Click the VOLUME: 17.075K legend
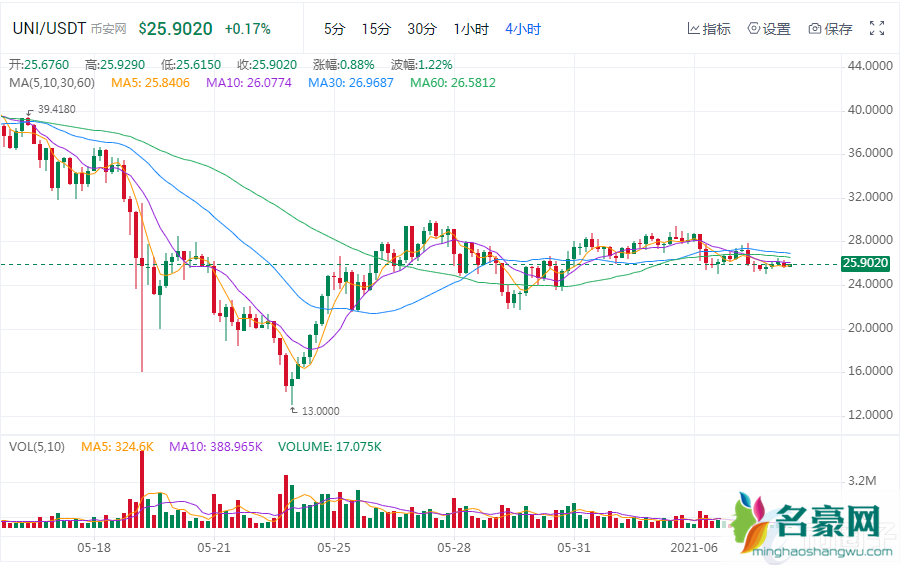Screen dimensions: 901x565 point(330,447)
